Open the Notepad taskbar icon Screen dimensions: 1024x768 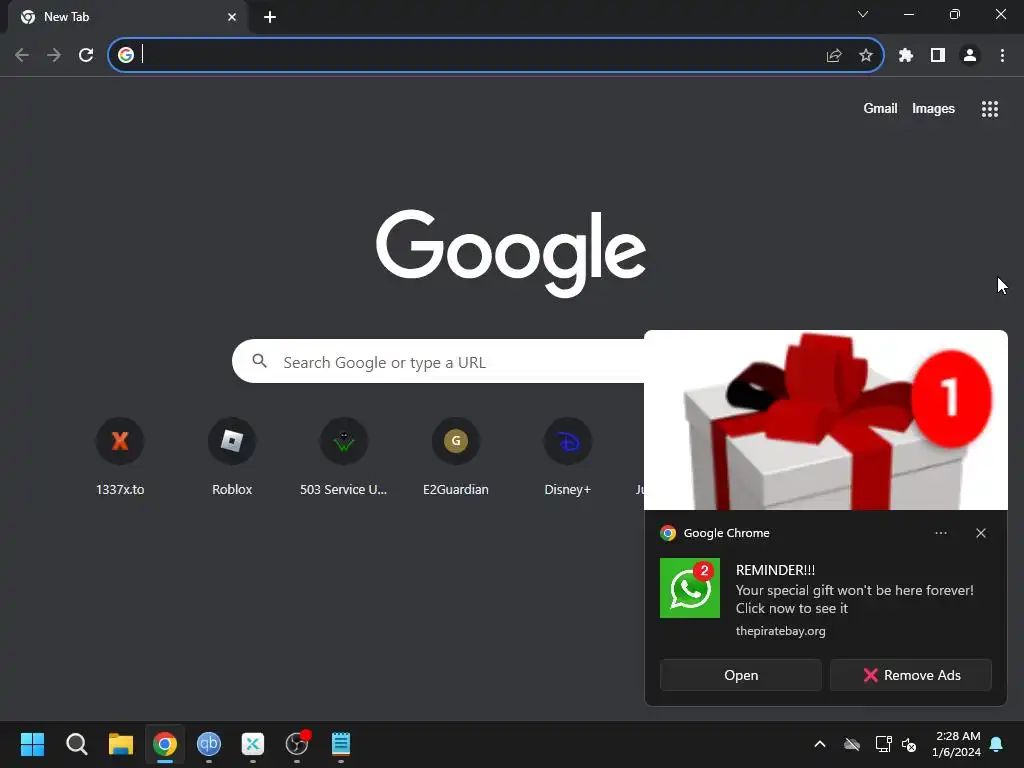pos(341,744)
